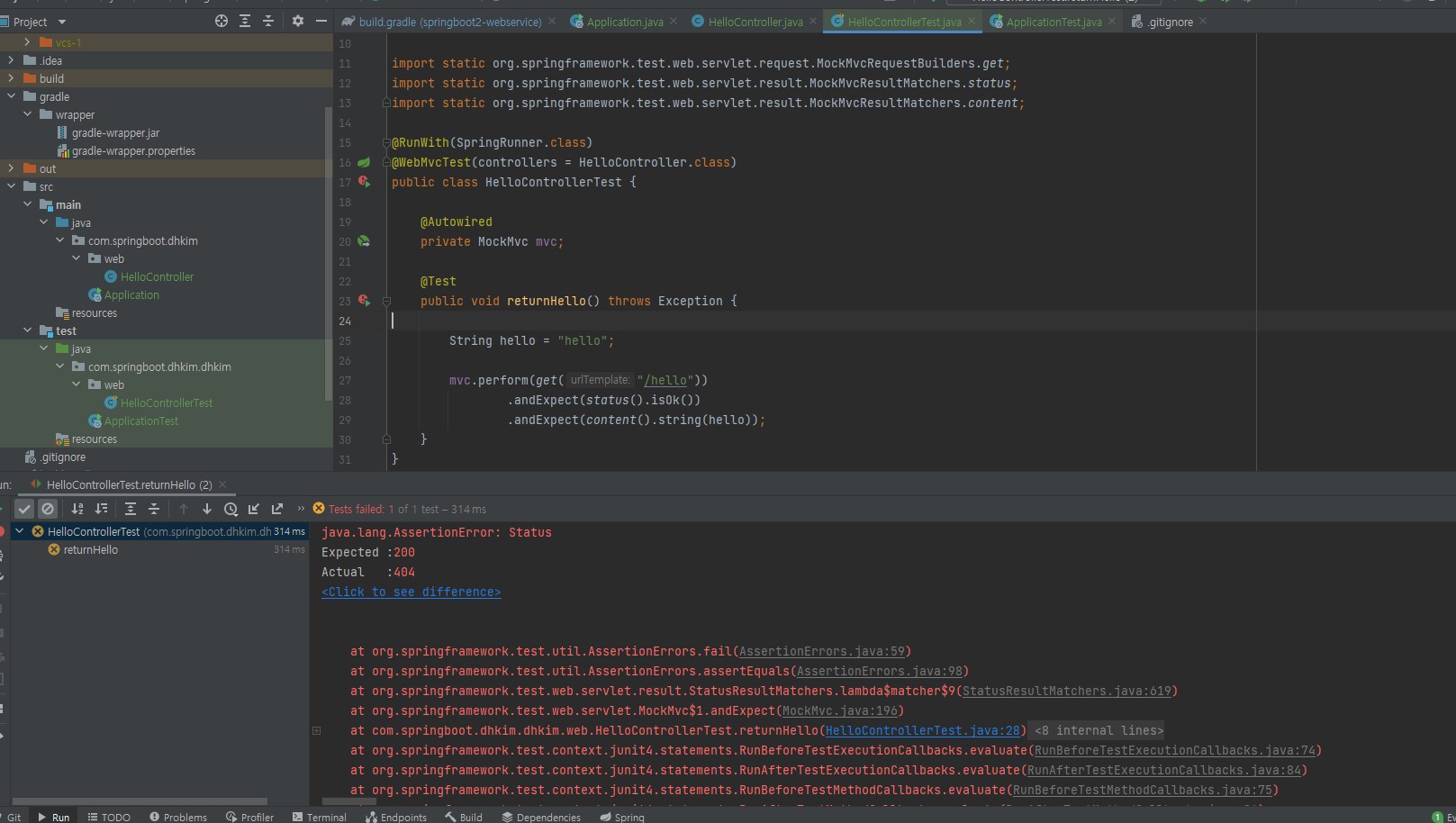1456x823 pixels.
Task: Click the Select Opened File target icon
Action: (222, 21)
